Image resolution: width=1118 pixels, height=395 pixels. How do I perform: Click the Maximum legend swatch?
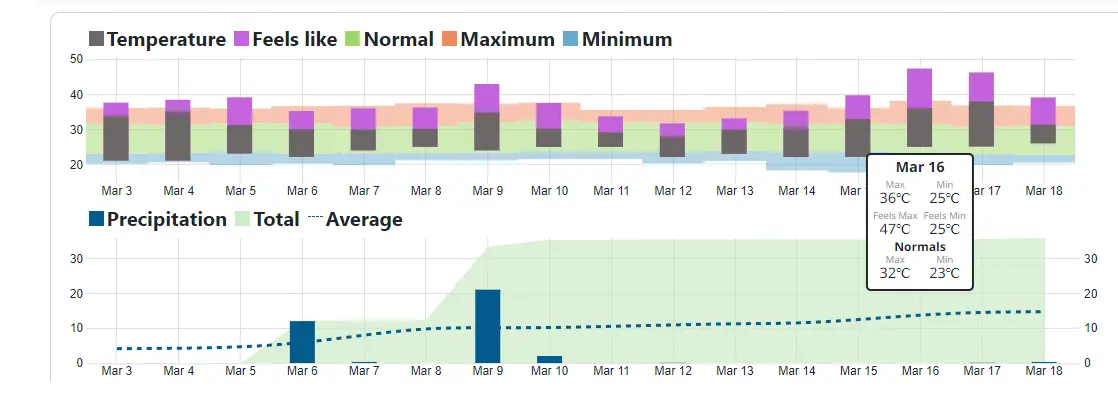click(x=450, y=39)
